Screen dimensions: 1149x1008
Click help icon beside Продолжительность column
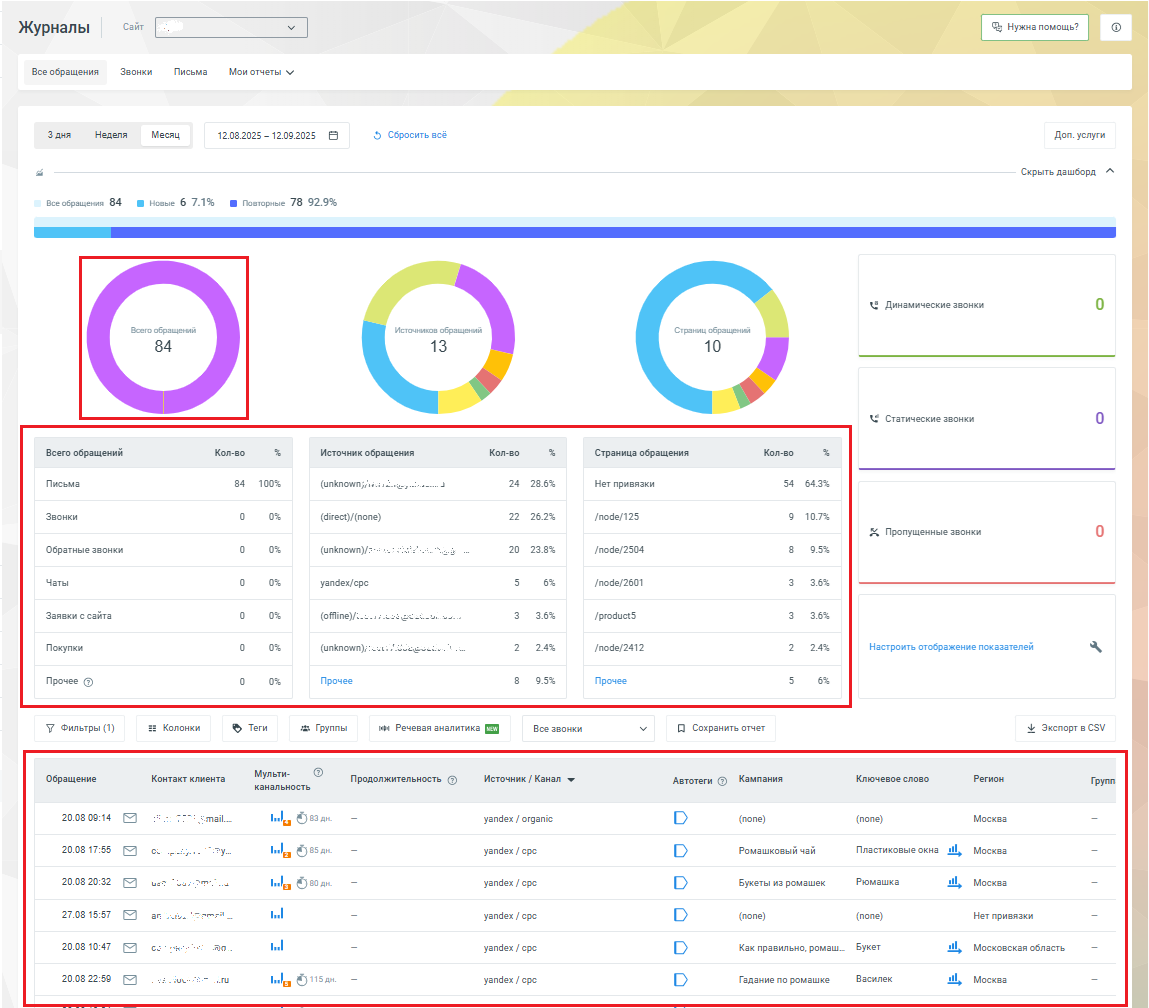click(452, 780)
